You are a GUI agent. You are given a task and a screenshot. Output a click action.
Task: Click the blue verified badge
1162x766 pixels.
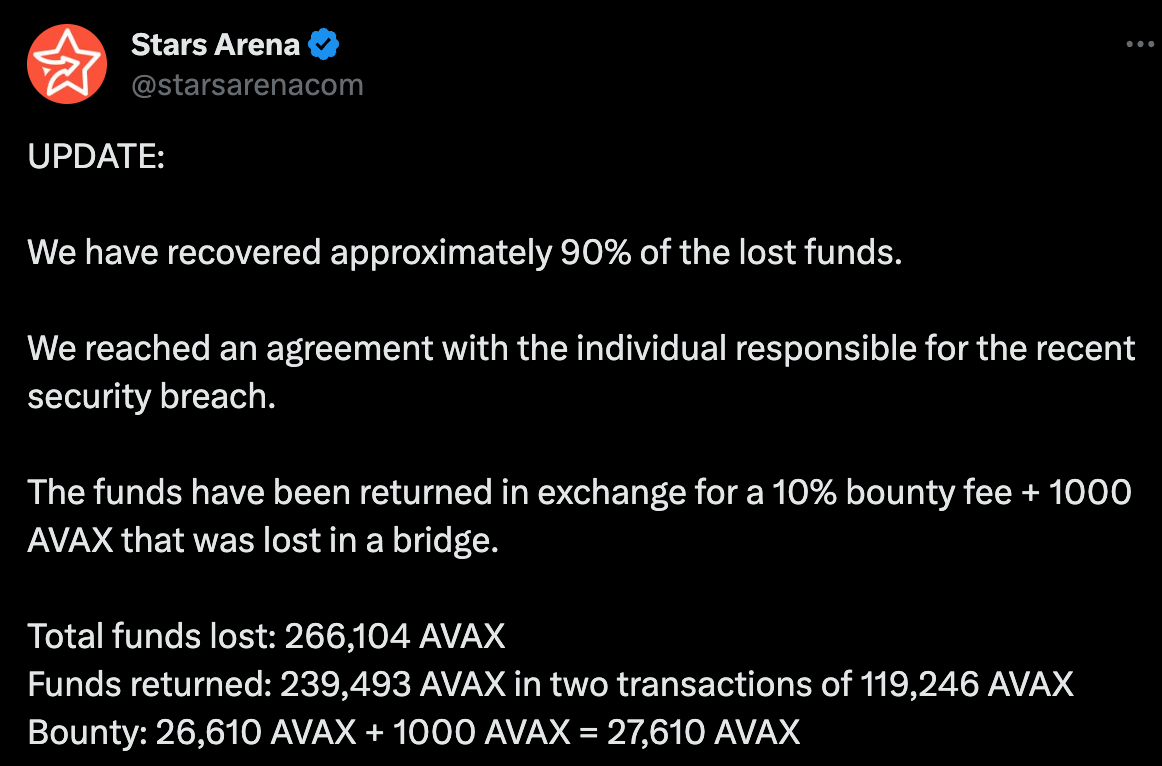coord(323,44)
